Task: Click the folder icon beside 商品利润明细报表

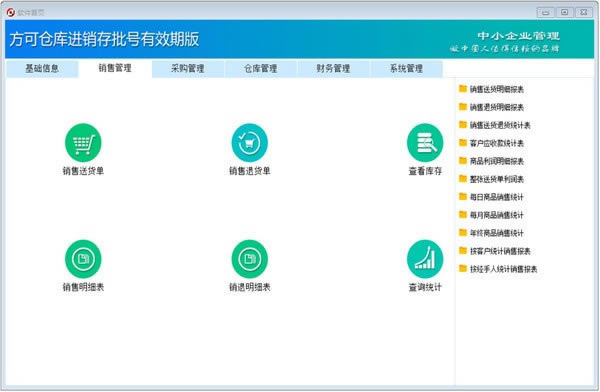Action: (x=463, y=161)
